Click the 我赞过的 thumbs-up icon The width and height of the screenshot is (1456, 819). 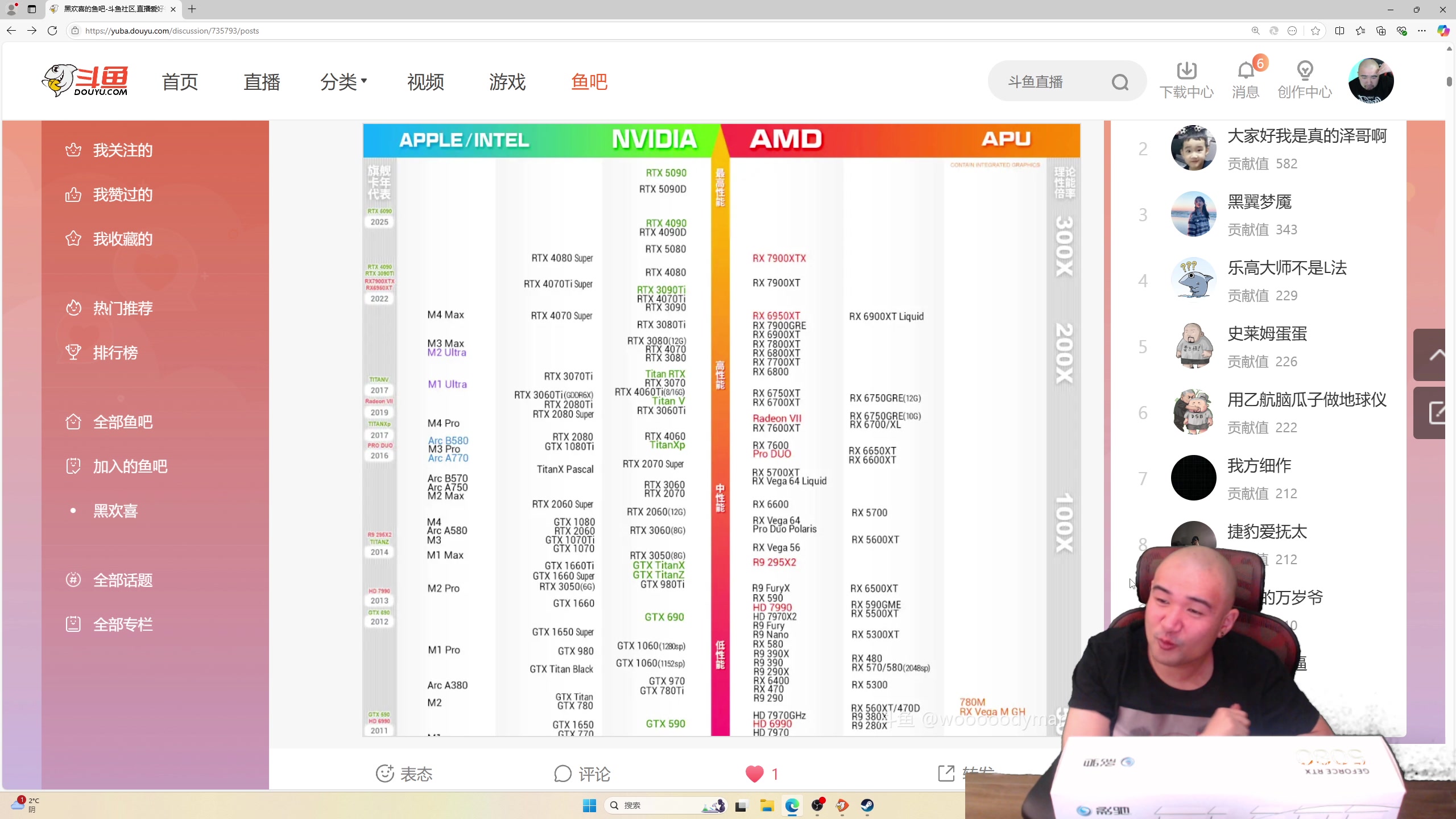(73, 195)
